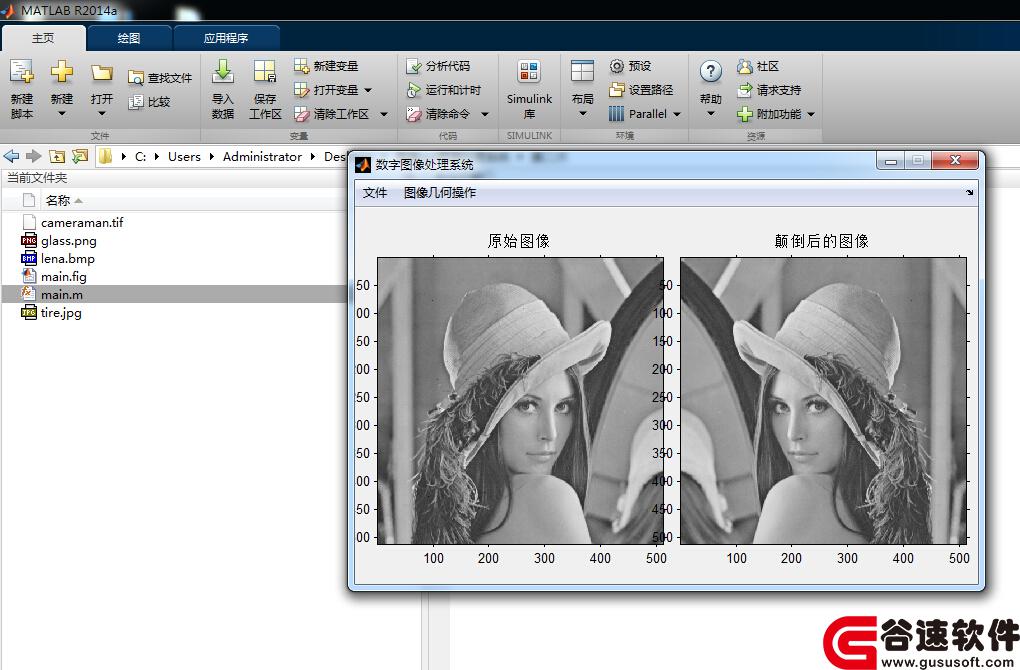Switch to the Home (主页) tab

tap(43, 38)
